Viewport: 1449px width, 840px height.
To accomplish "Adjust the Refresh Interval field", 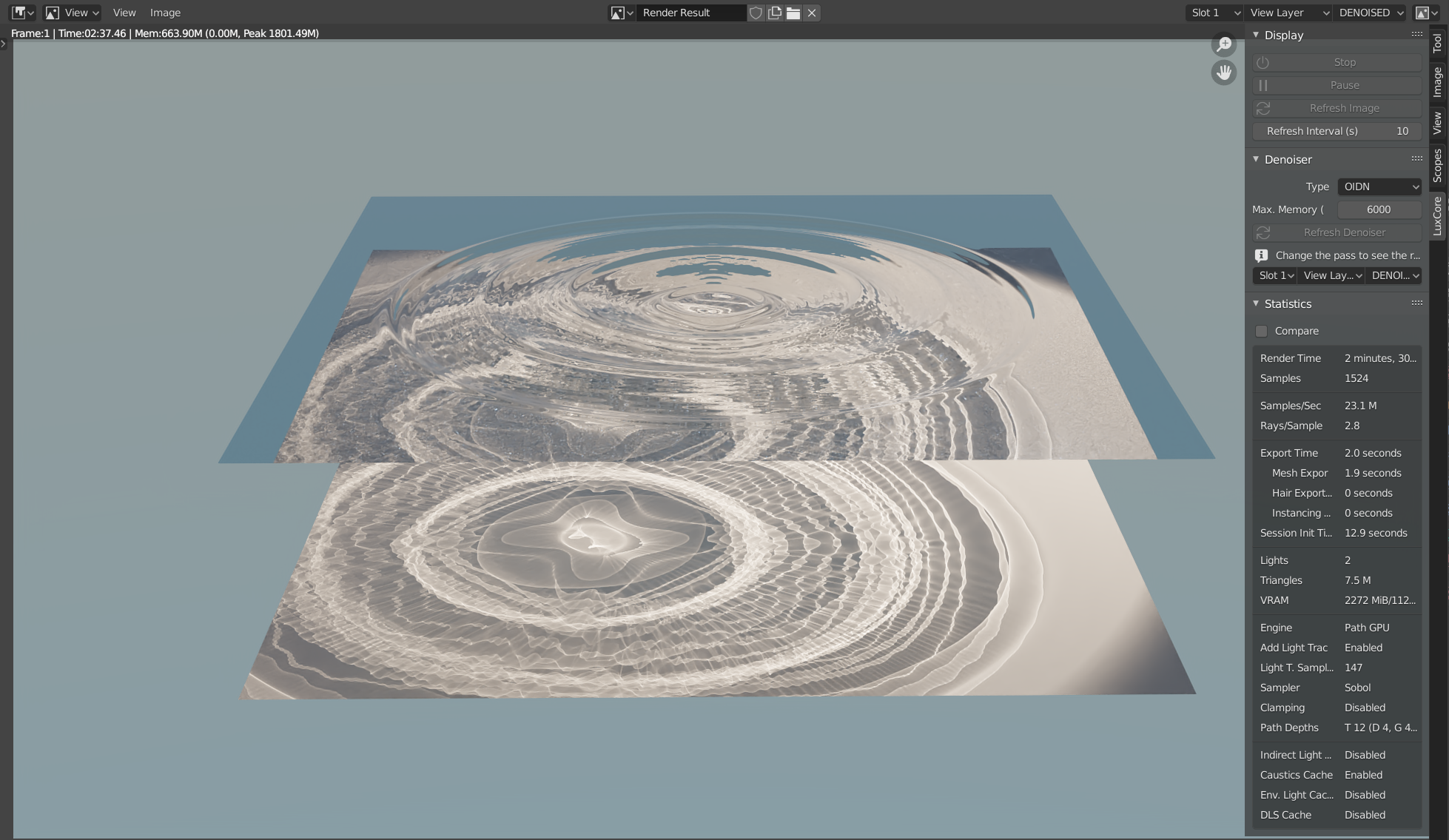I will (1337, 131).
